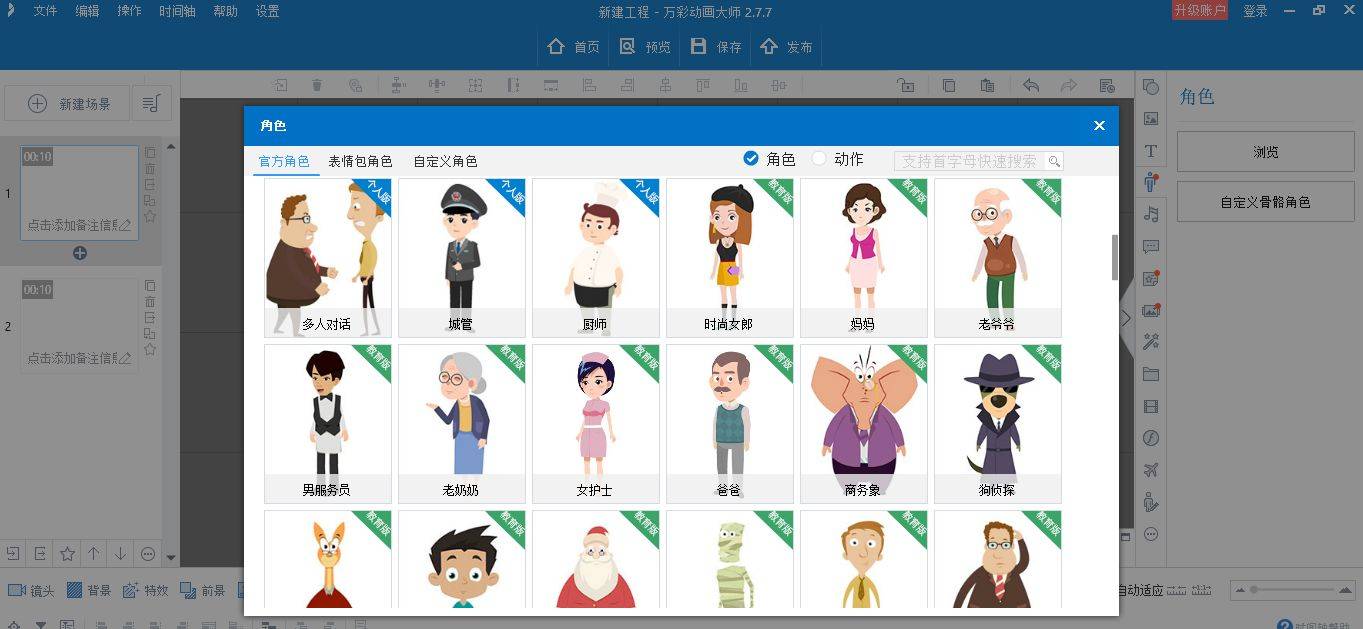
Task: Select the Text tool icon in sidebar
Action: (1151, 151)
